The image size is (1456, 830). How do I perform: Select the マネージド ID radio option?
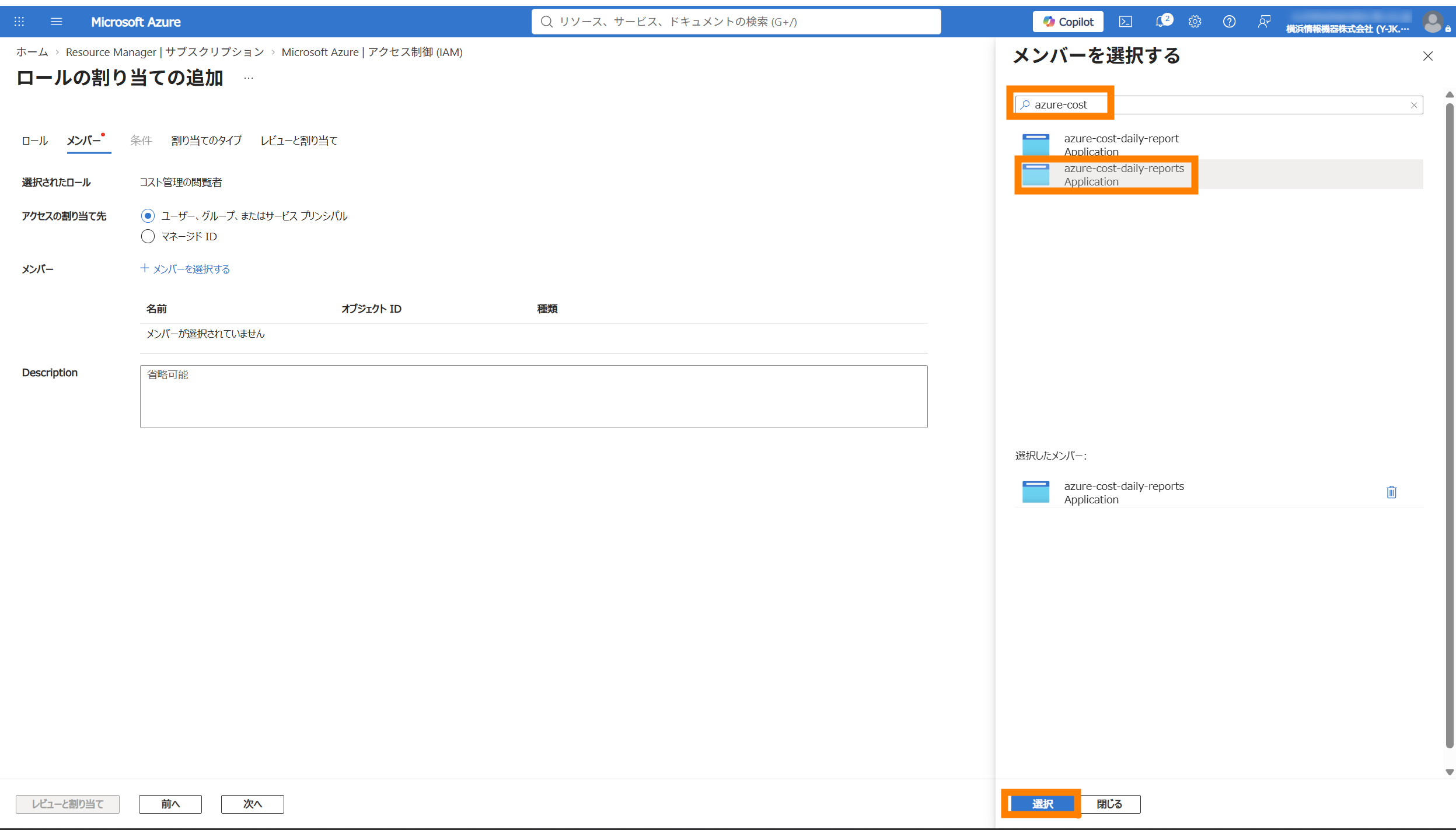pyautogui.click(x=148, y=236)
